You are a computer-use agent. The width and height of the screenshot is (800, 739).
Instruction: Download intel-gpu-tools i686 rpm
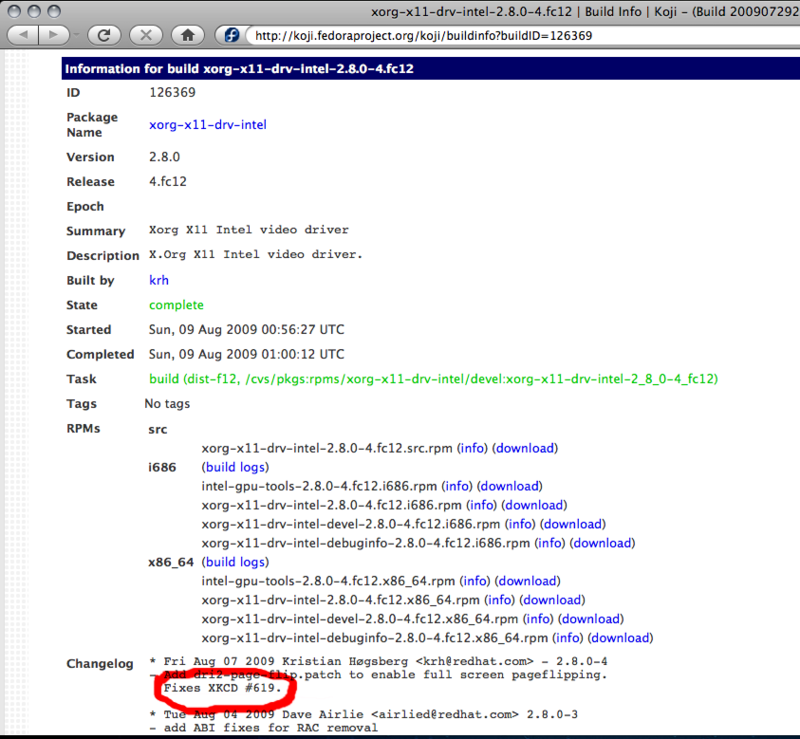[x=508, y=486]
